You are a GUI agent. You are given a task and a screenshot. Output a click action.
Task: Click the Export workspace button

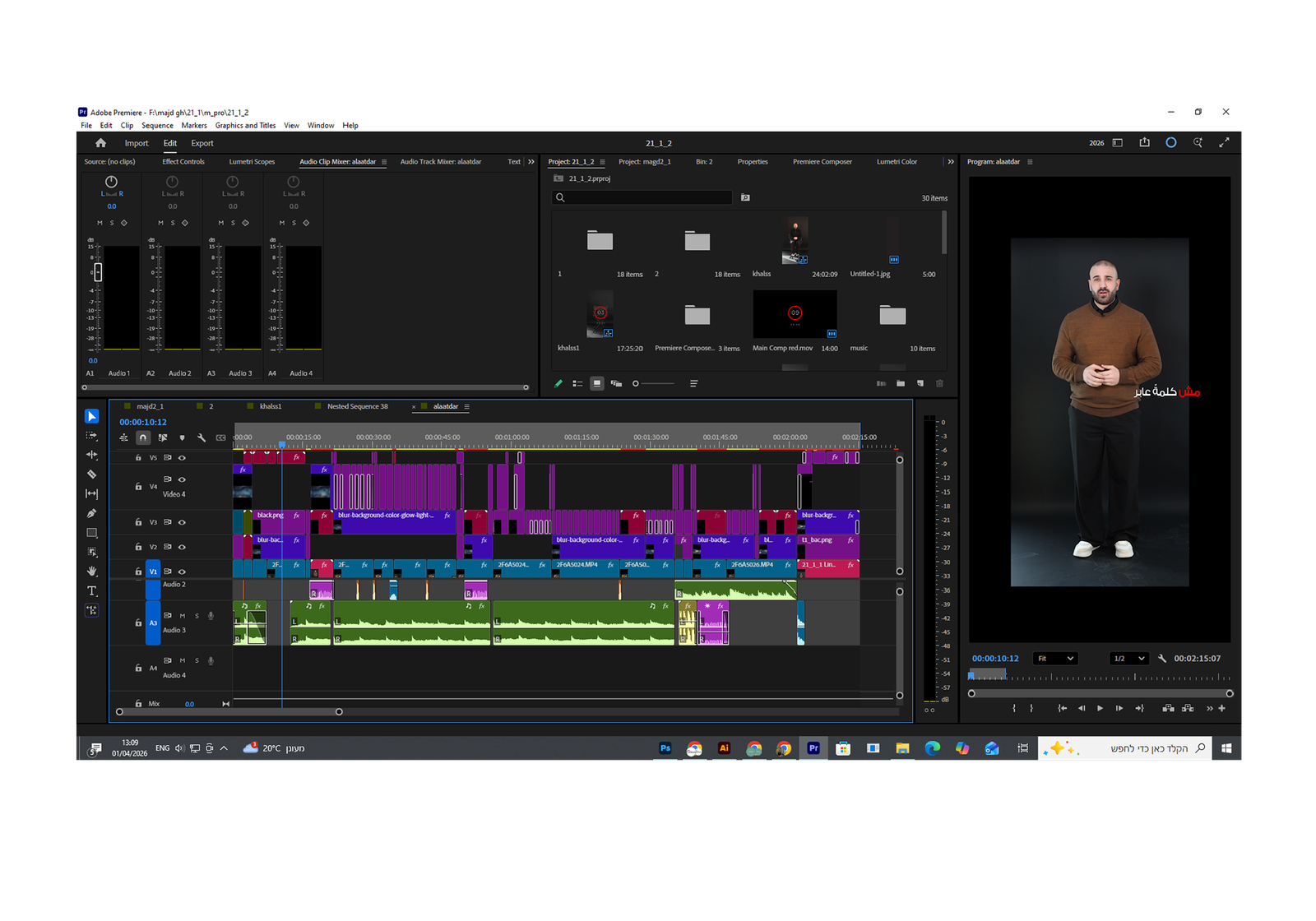click(202, 143)
